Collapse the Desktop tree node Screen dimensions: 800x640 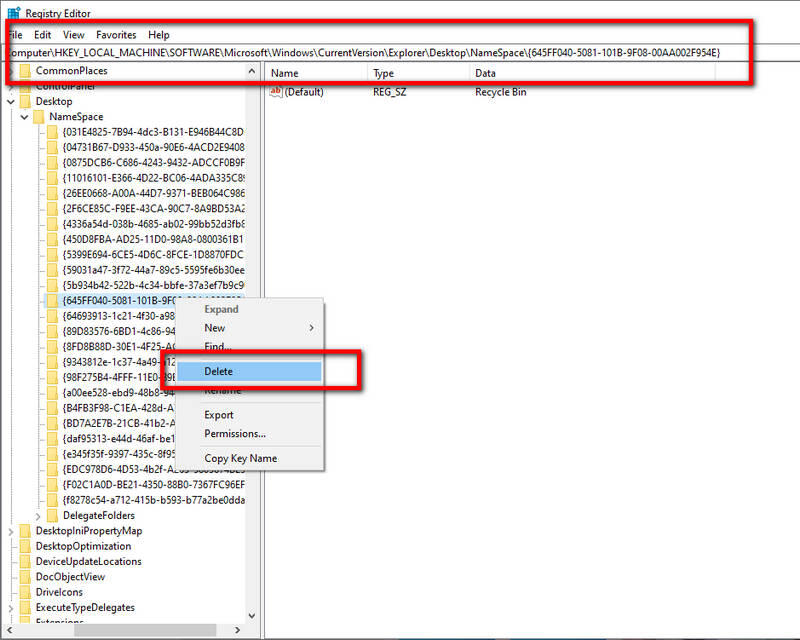coord(11,102)
